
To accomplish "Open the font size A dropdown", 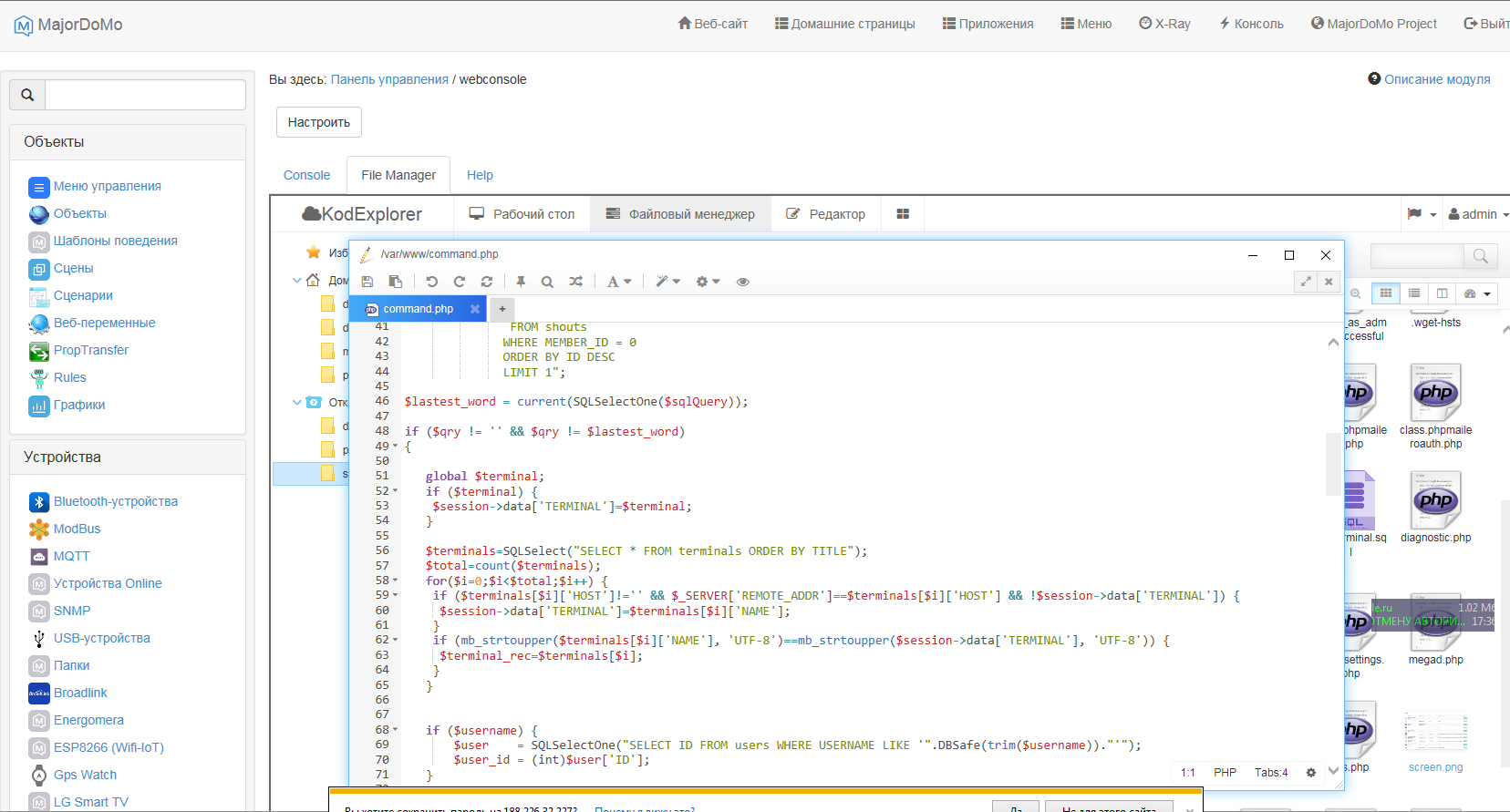I will 619,282.
